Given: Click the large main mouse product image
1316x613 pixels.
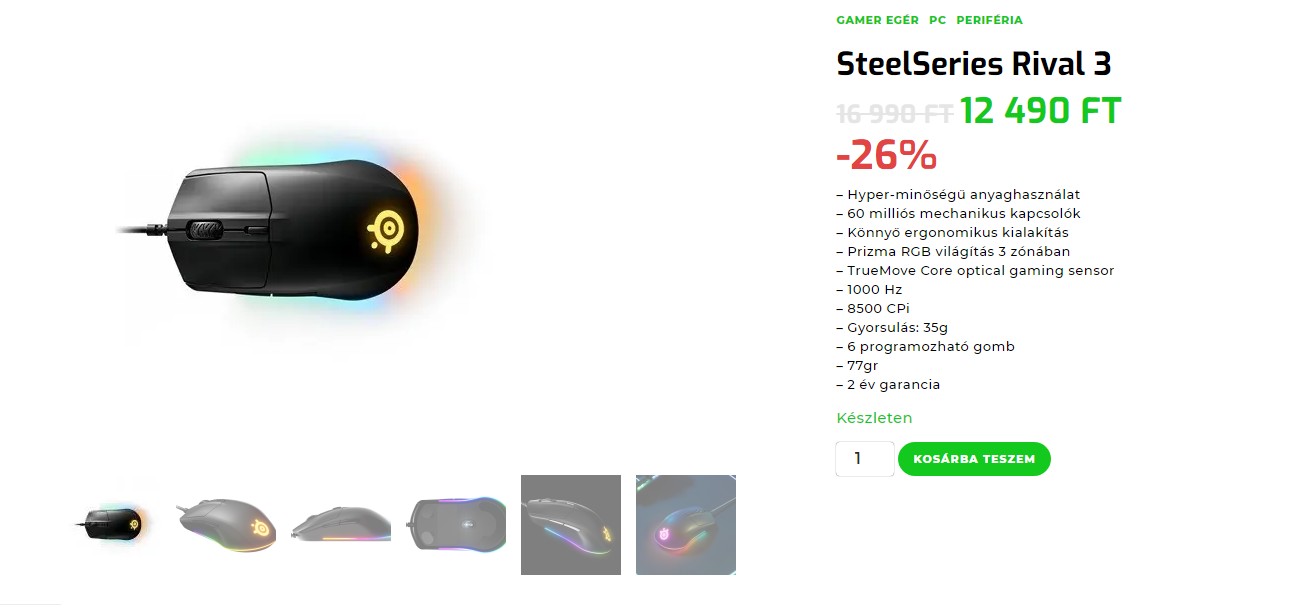Looking at the screenshot, I should click(x=290, y=232).
